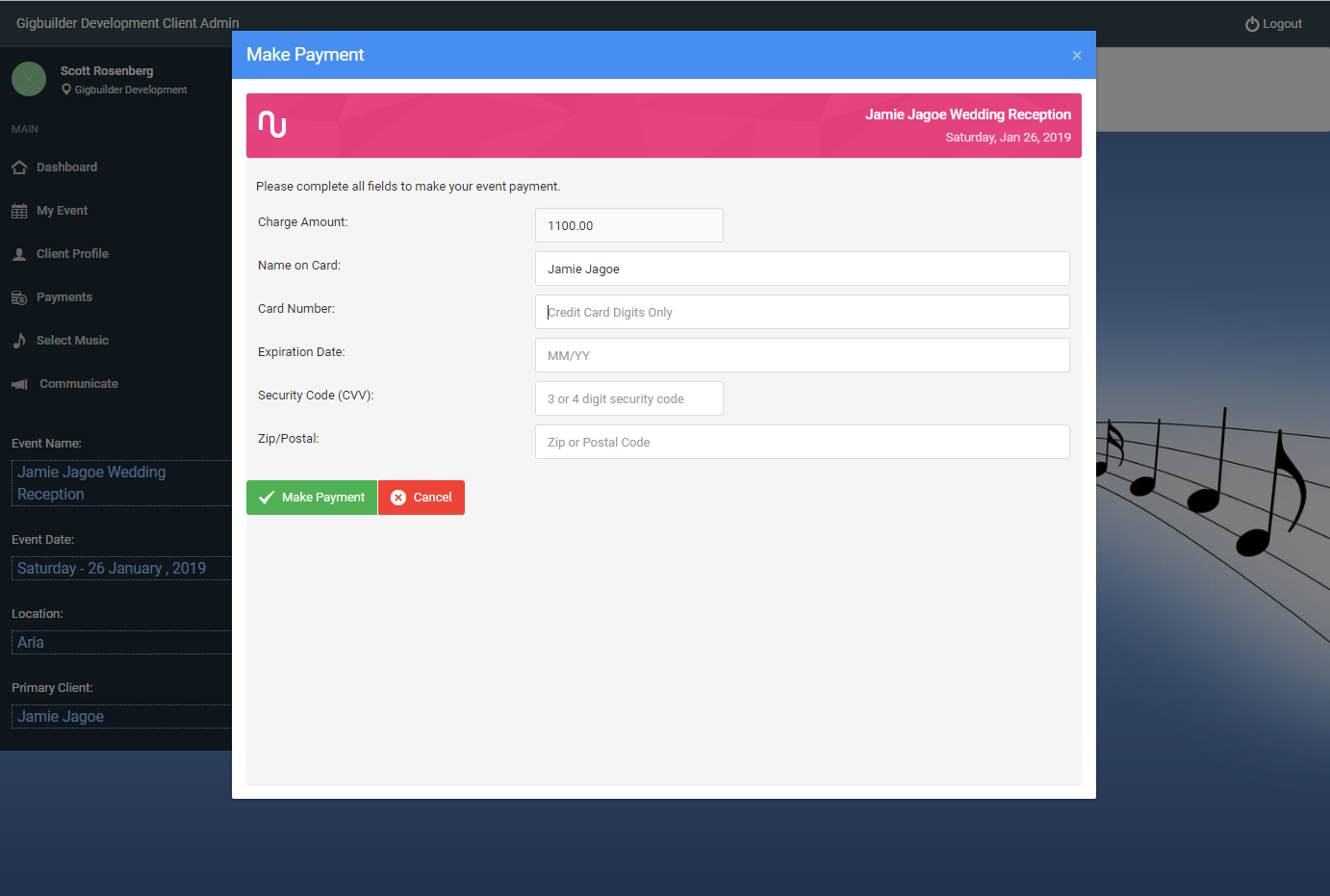Viewport: 1330px width, 896px height.
Task: Click the Payments money icon
Action: tap(19, 297)
